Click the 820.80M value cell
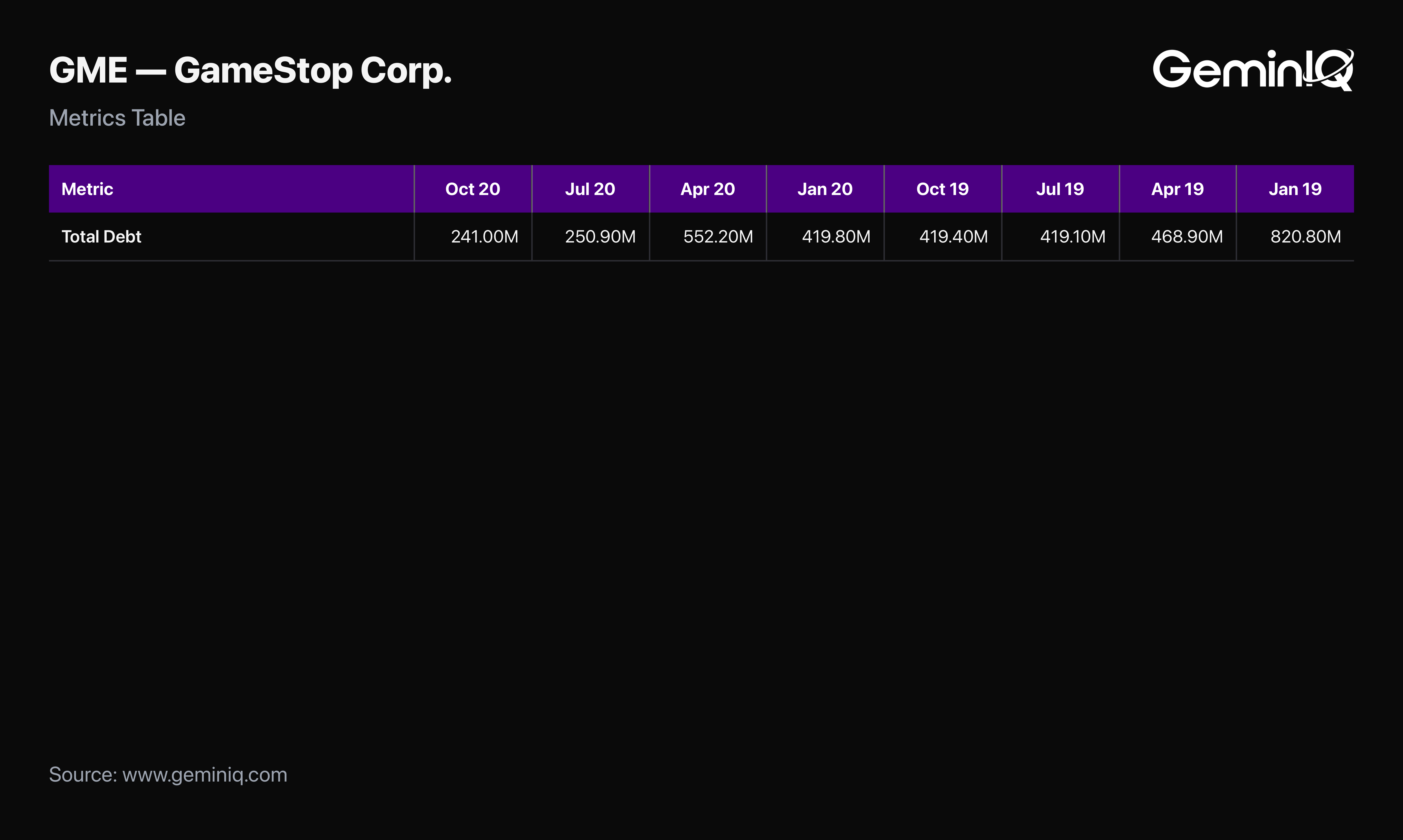 pos(1295,237)
